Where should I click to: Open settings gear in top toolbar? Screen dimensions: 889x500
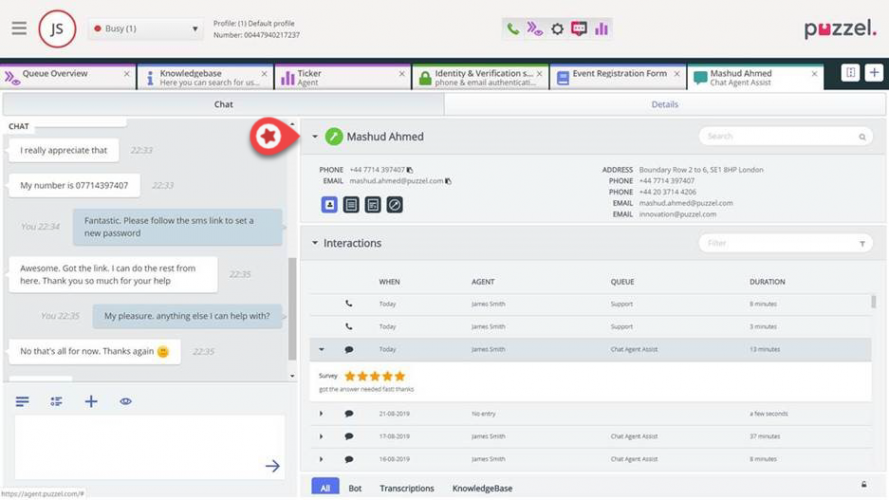coord(557,29)
